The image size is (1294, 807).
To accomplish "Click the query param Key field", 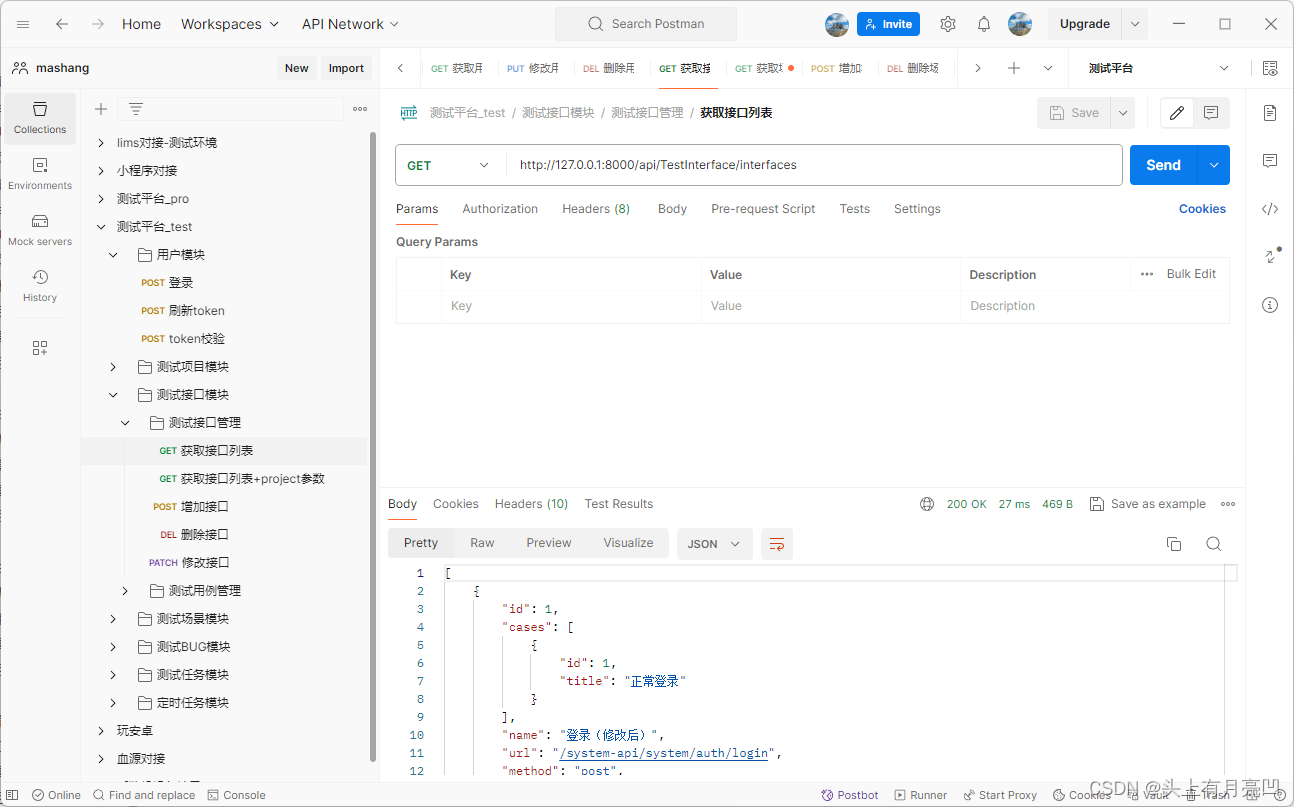I will (x=571, y=306).
